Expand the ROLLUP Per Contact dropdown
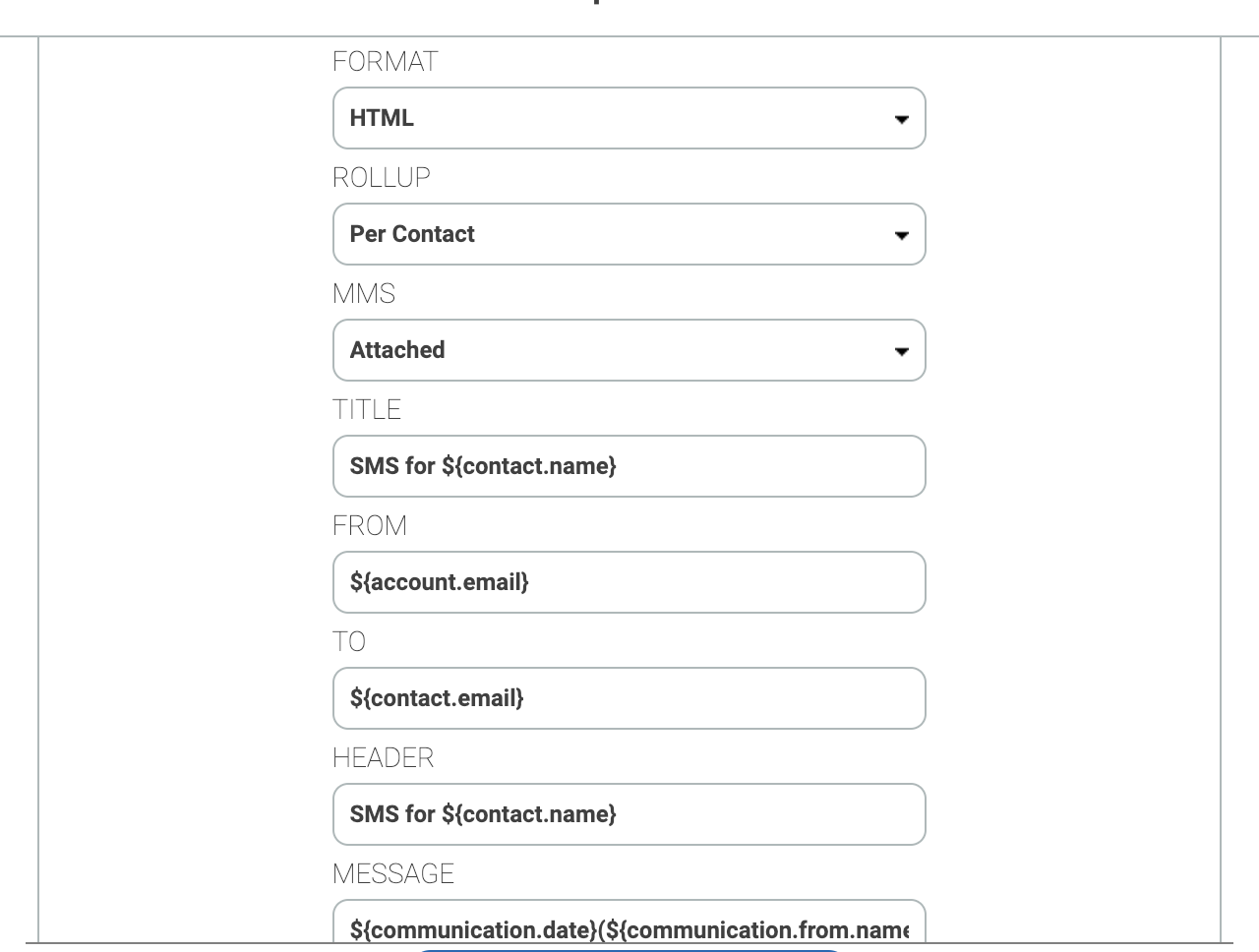 (629, 234)
